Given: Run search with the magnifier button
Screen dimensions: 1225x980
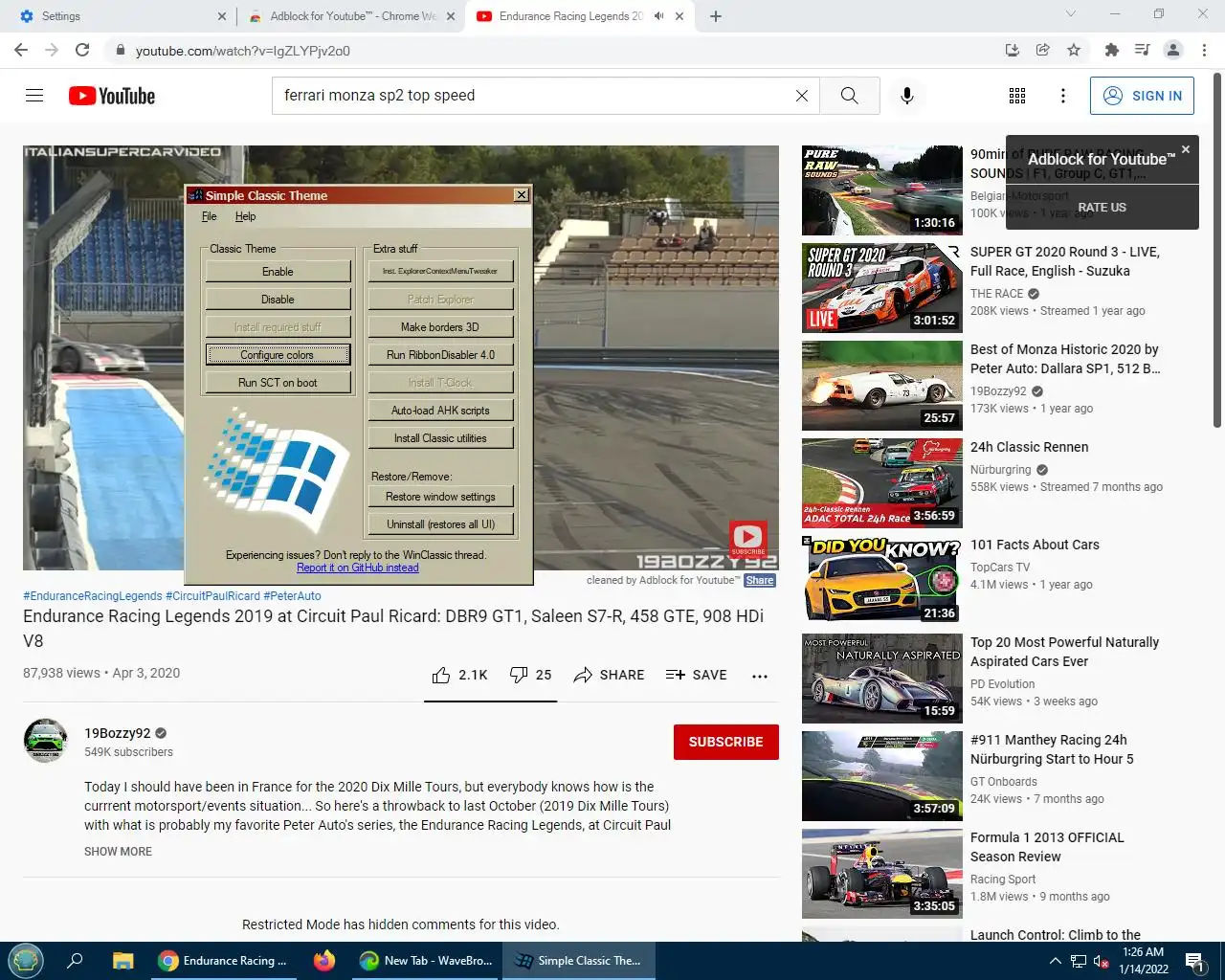Looking at the screenshot, I should 850,96.
